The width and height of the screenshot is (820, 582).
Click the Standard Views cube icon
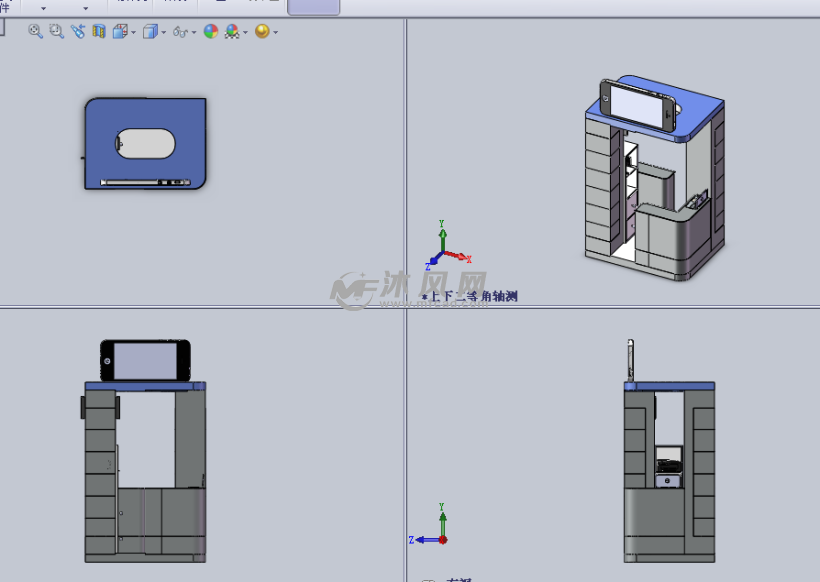point(118,31)
